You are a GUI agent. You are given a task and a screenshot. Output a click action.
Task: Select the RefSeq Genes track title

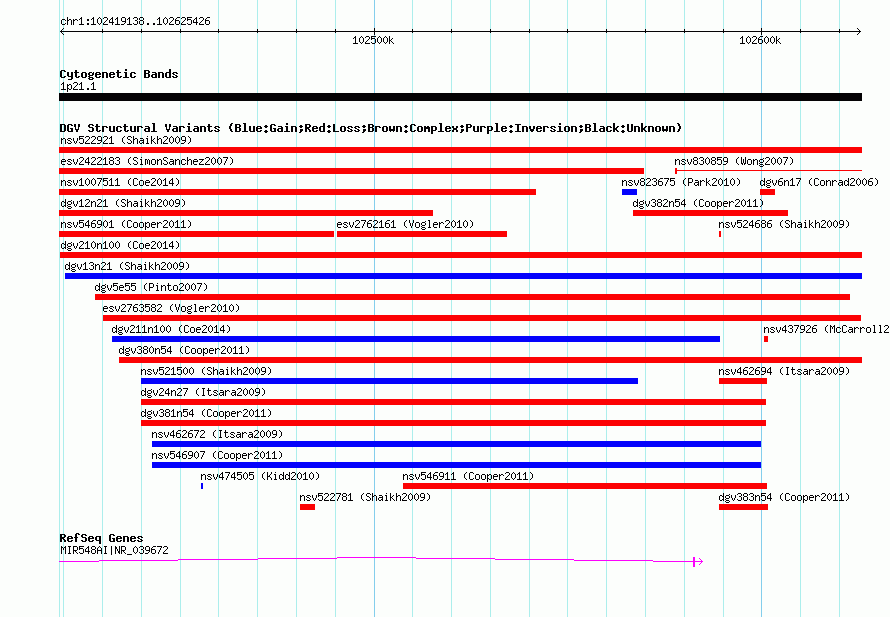(x=101, y=538)
